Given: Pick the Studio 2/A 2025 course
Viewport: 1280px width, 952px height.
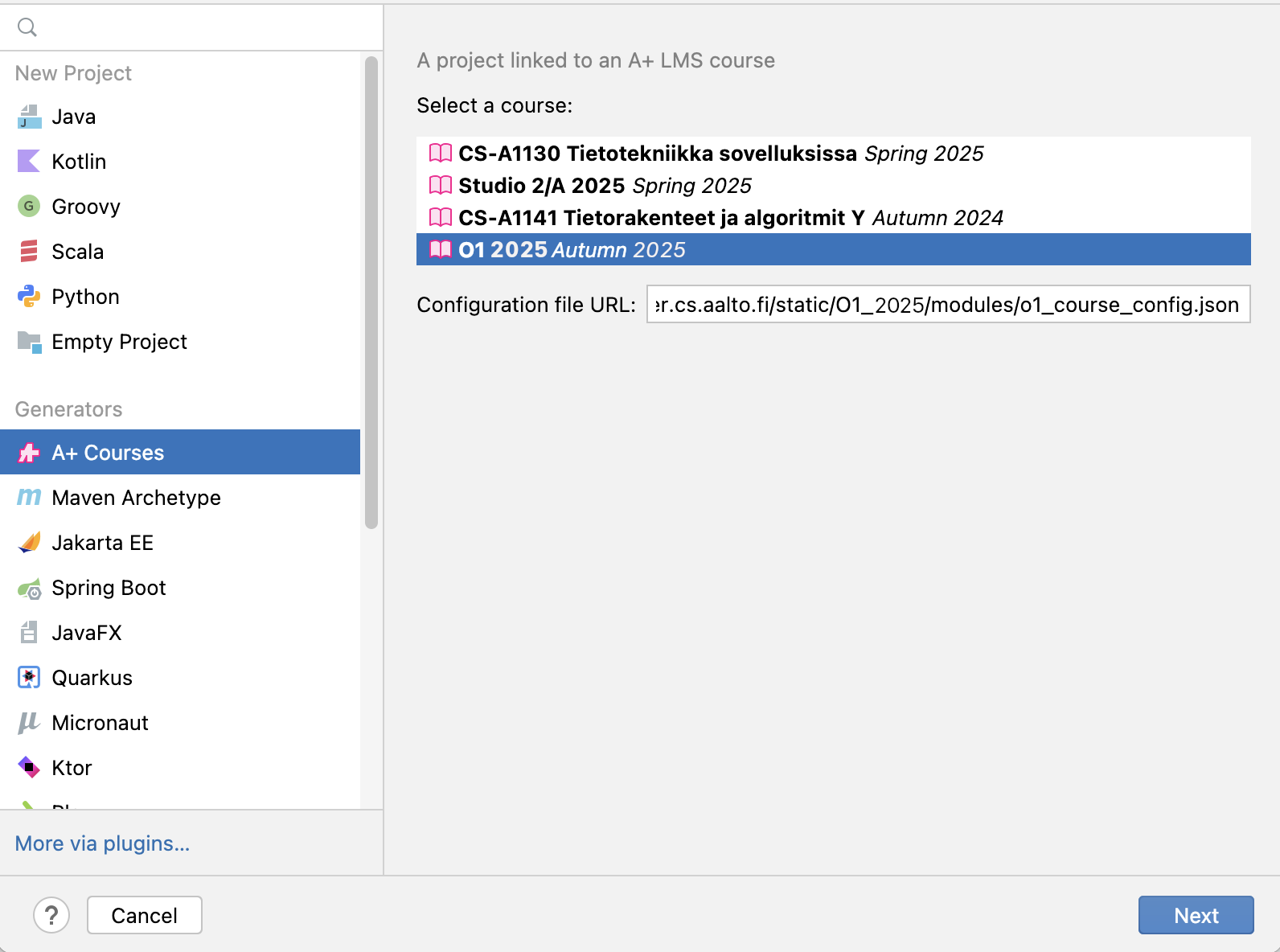Looking at the screenshot, I should pyautogui.click(x=541, y=186).
